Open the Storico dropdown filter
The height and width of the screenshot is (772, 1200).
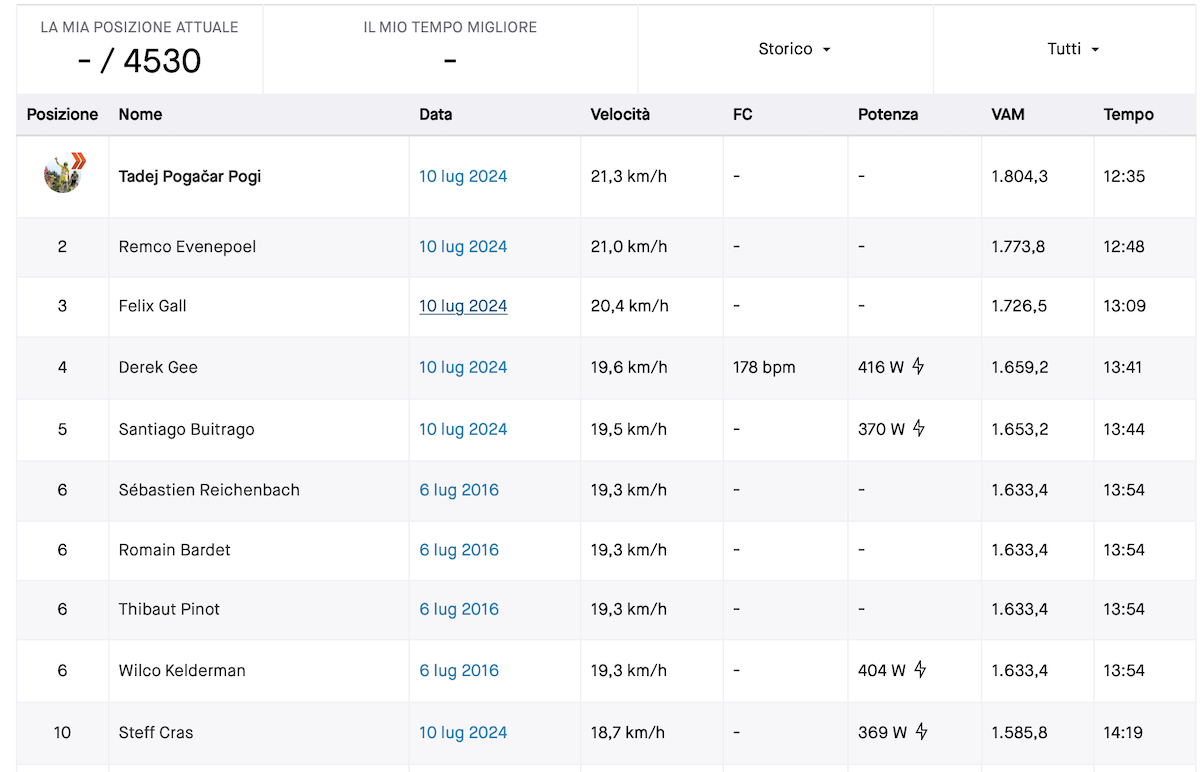pos(795,49)
